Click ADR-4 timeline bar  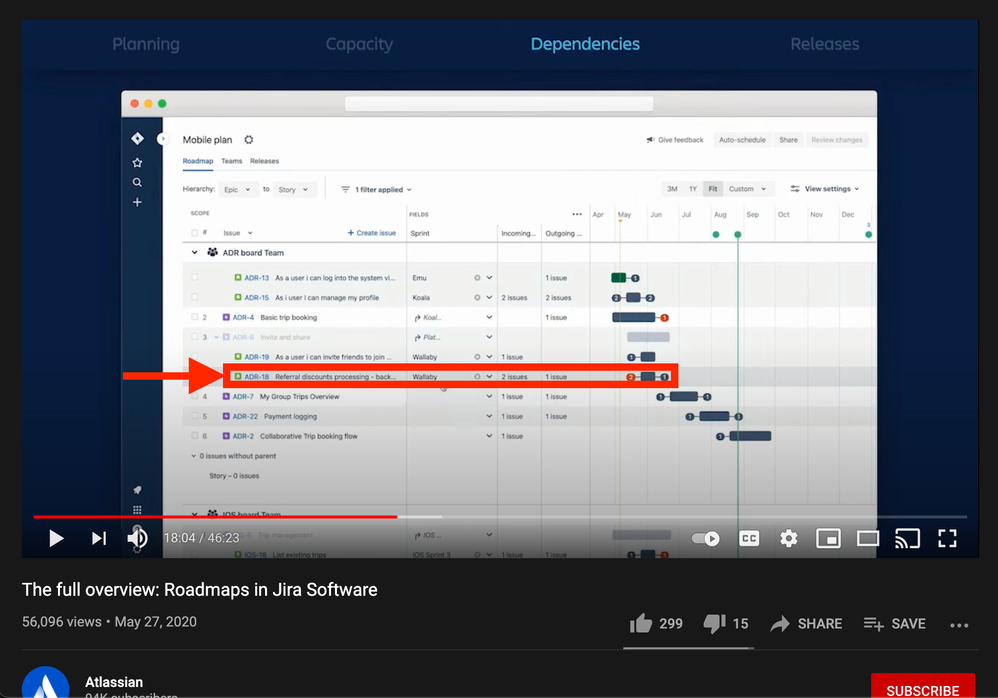[634, 317]
